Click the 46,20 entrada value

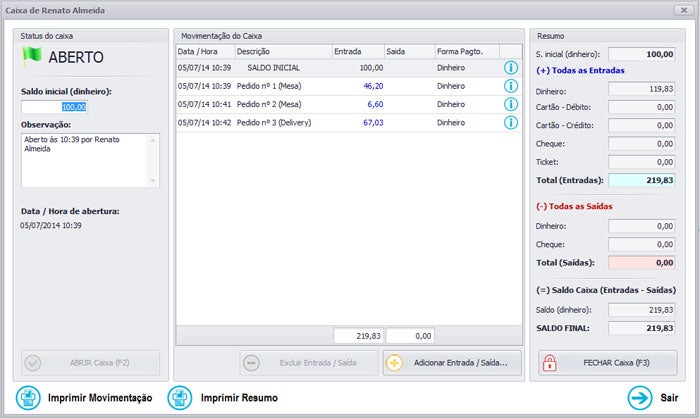point(373,86)
